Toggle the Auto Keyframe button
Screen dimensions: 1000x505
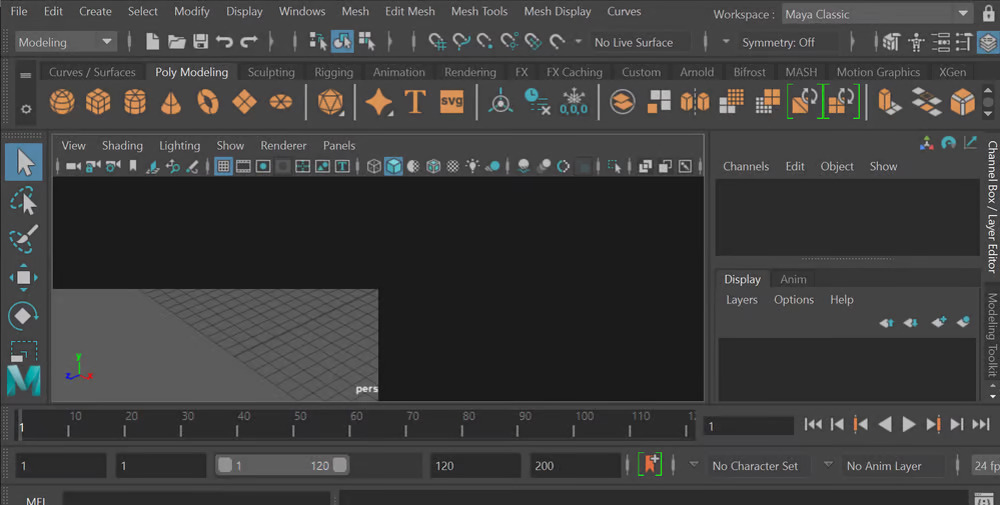pyautogui.click(x=650, y=465)
